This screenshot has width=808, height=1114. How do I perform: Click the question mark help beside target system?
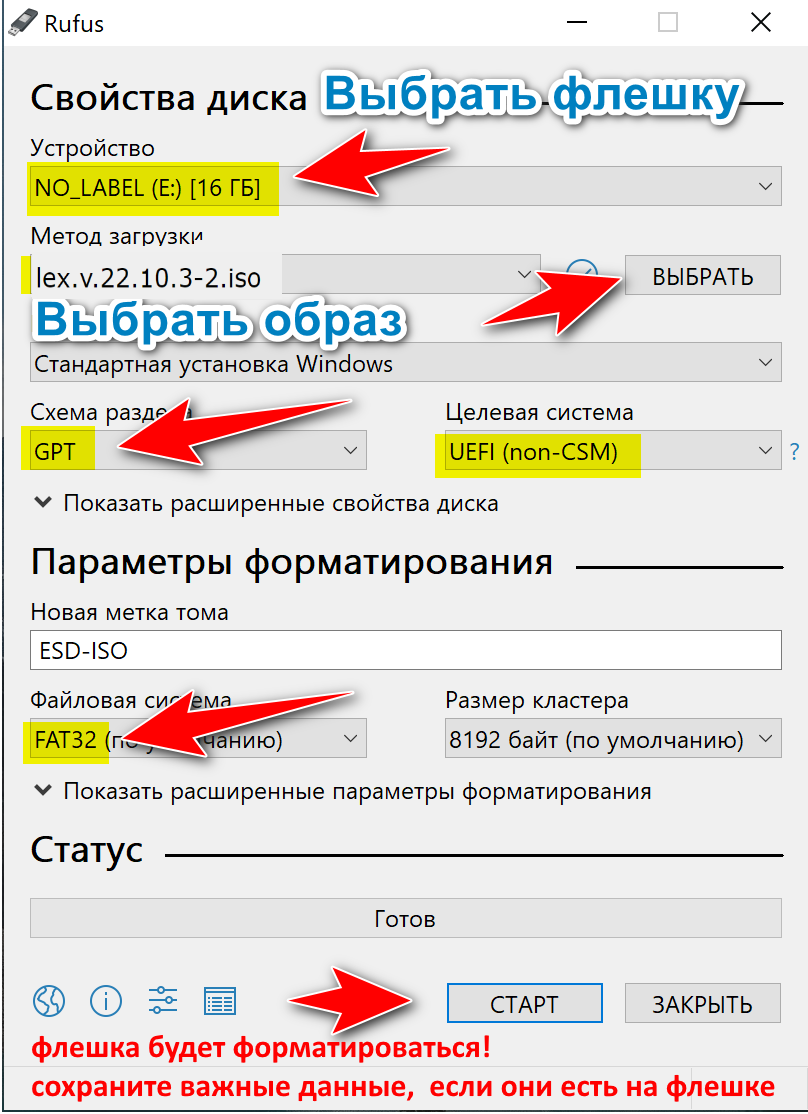(x=794, y=451)
